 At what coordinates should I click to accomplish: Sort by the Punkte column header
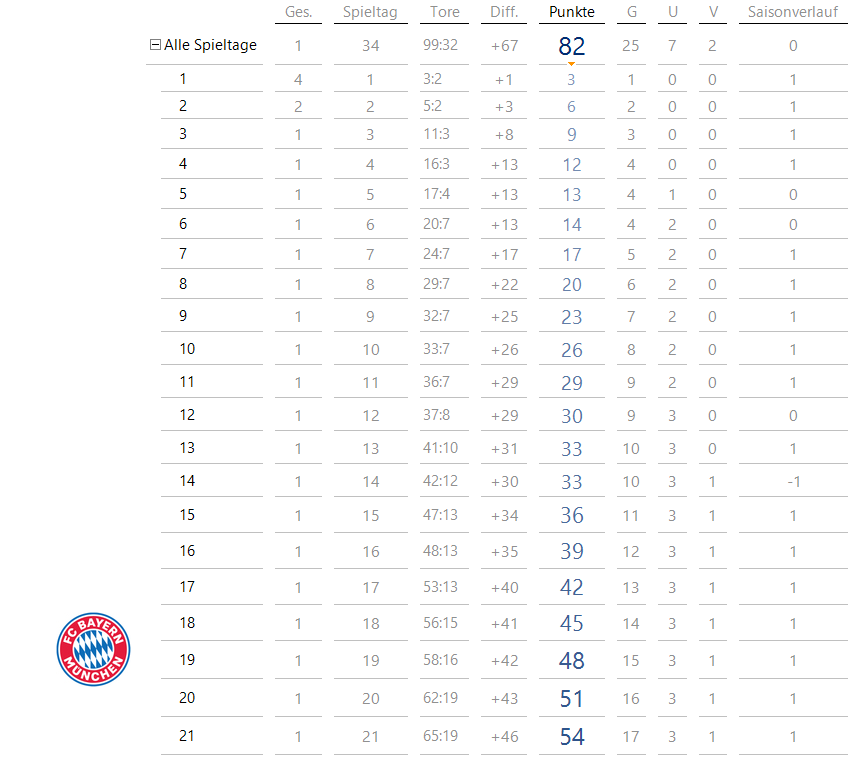571,12
